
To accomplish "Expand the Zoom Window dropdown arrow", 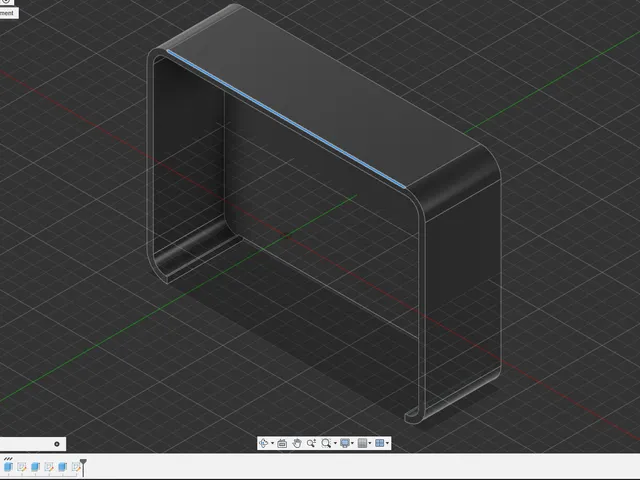I will point(335,443).
